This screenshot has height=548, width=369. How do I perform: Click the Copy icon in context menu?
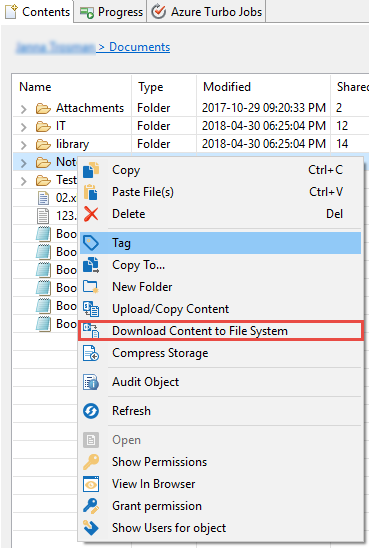pos(91,170)
